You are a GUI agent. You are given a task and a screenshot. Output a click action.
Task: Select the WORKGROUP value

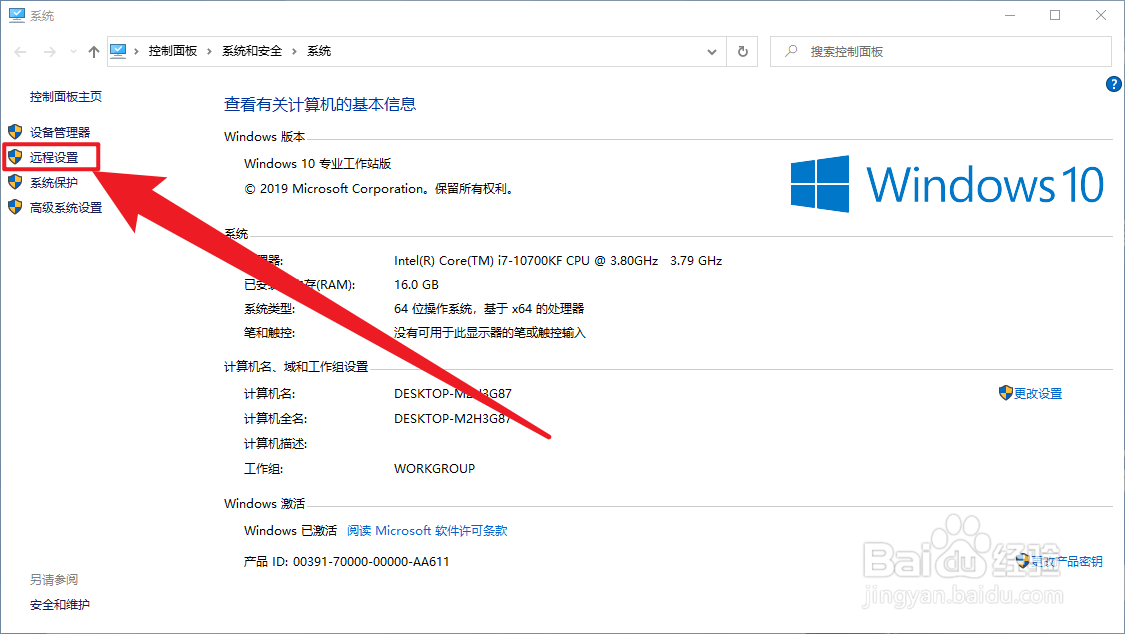point(434,468)
